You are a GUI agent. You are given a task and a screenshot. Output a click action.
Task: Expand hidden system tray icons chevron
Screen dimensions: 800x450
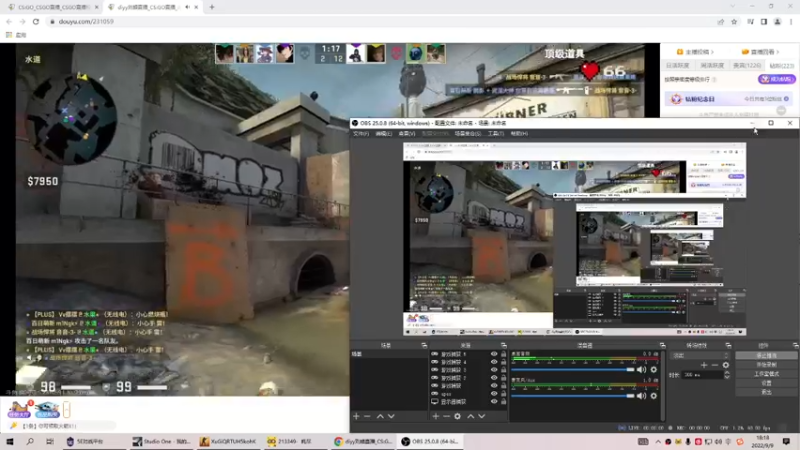(658, 441)
